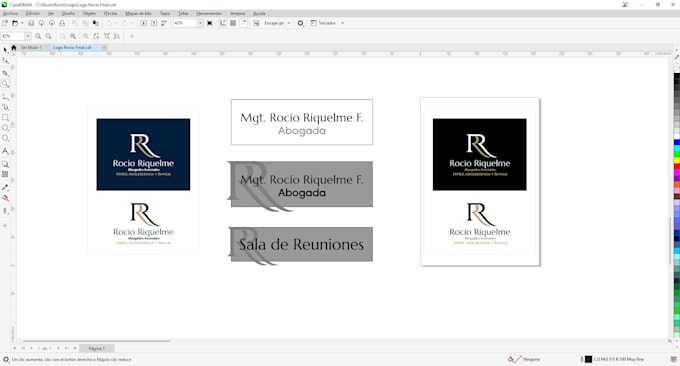This screenshot has width=680, height=366.
Task: Click the horizontal scrollbar at bottom
Action: click(x=96, y=341)
